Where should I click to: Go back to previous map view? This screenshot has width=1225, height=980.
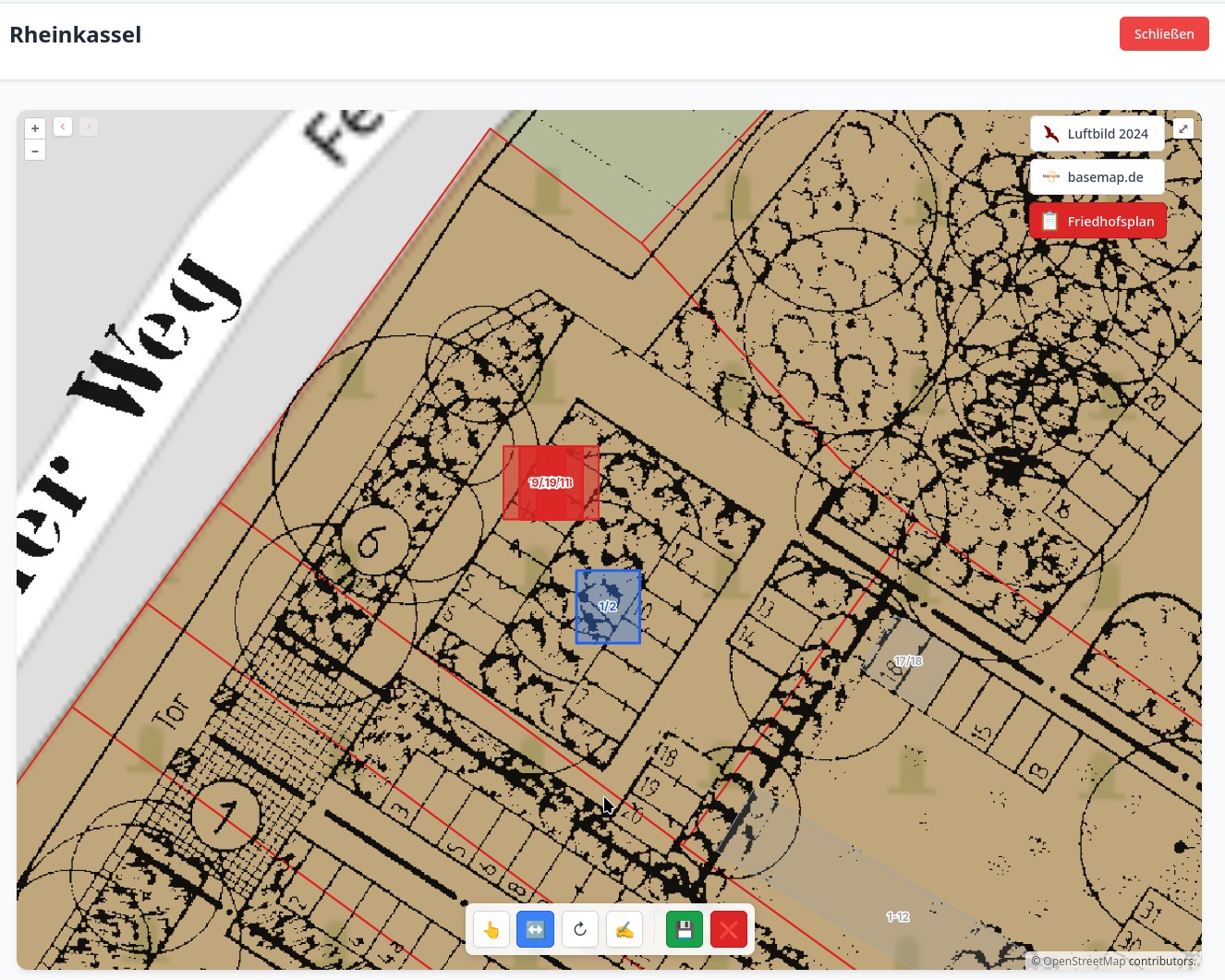tap(63, 127)
